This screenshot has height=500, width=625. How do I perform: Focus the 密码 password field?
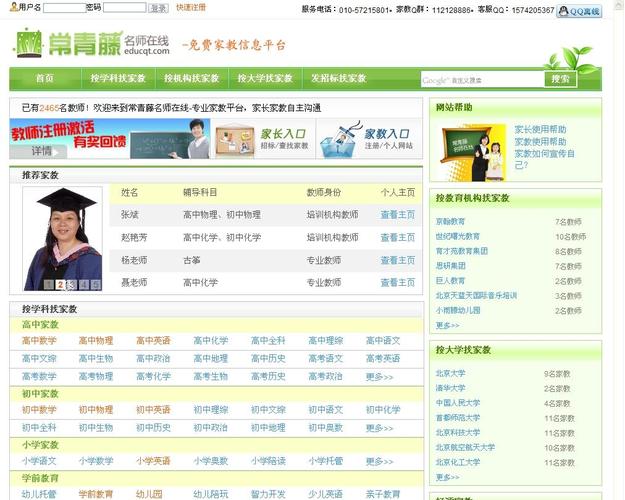pyautogui.click(x=124, y=8)
